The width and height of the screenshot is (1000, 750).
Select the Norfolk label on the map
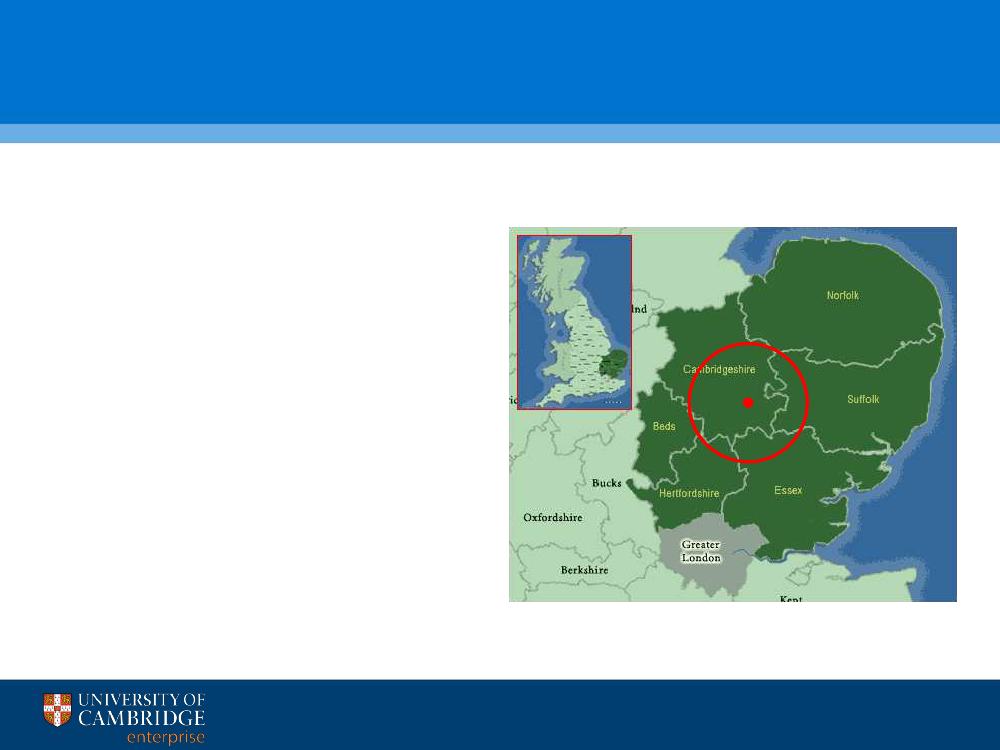click(x=843, y=295)
